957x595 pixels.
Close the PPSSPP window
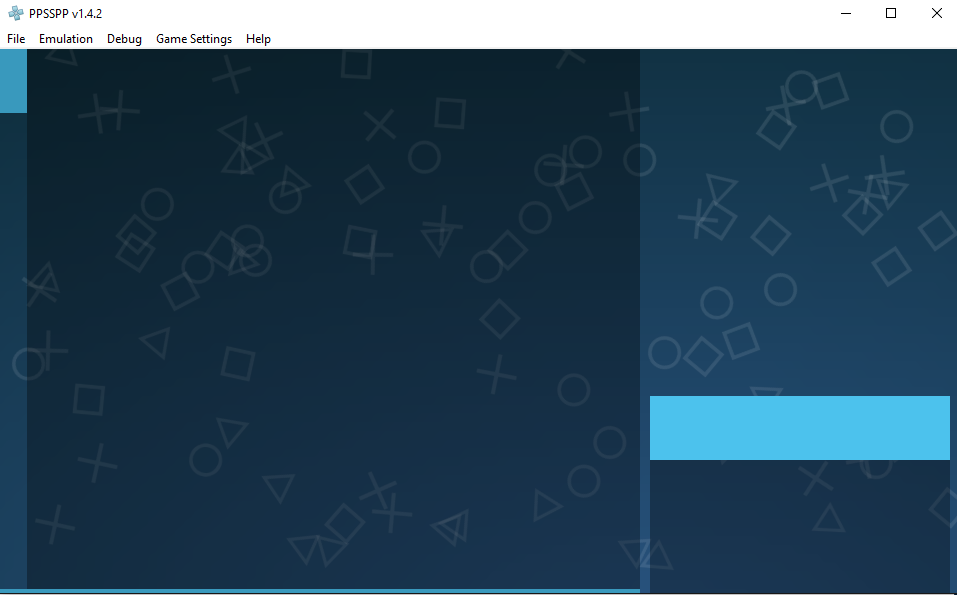pyautogui.click(x=936, y=14)
